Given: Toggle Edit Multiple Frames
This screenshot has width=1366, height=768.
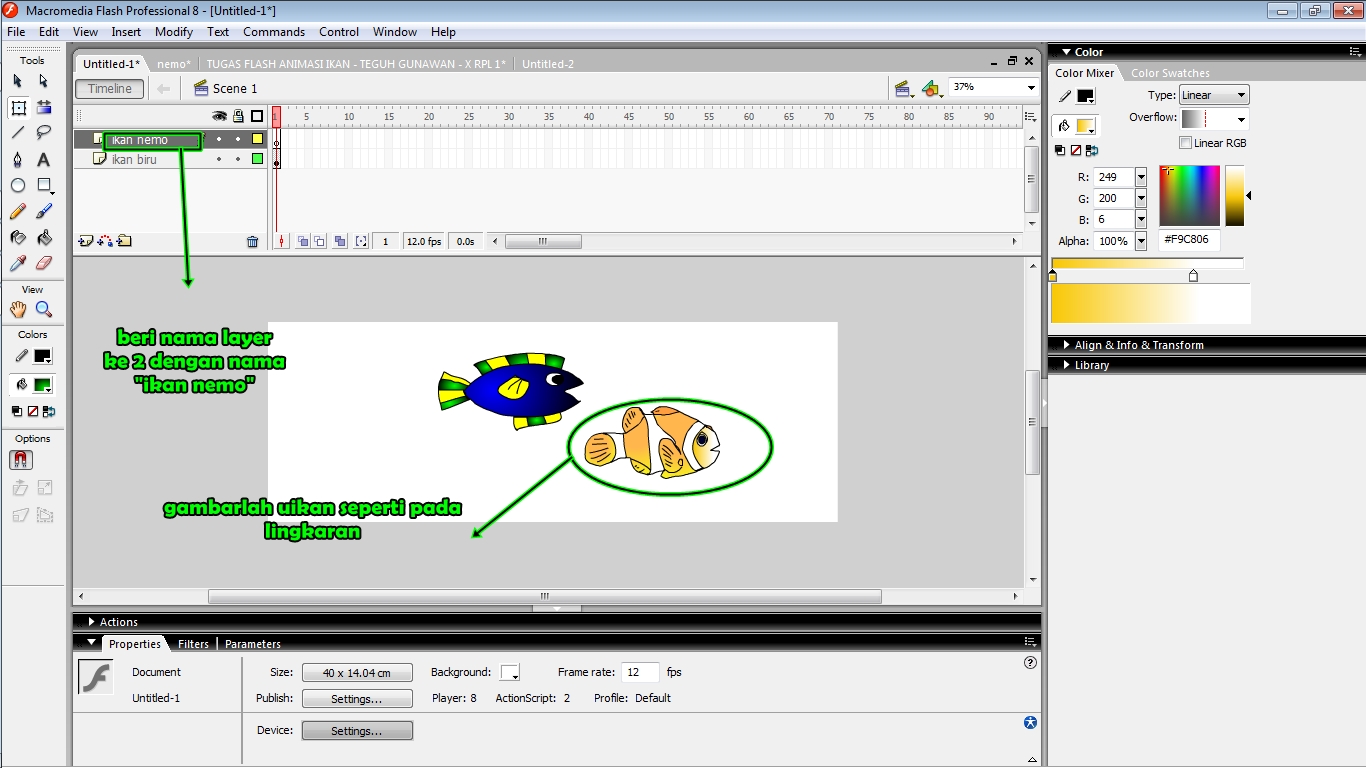Looking at the screenshot, I should [340, 242].
